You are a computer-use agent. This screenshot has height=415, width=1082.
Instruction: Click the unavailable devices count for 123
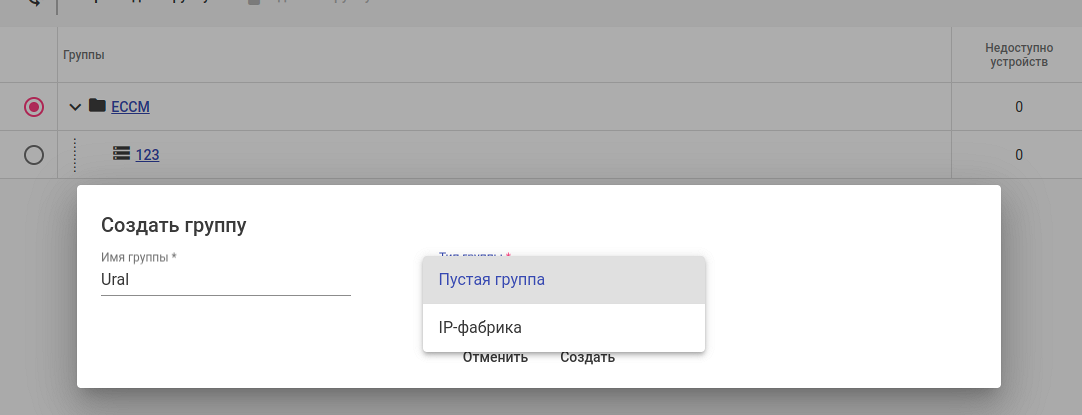(x=1018, y=155)
